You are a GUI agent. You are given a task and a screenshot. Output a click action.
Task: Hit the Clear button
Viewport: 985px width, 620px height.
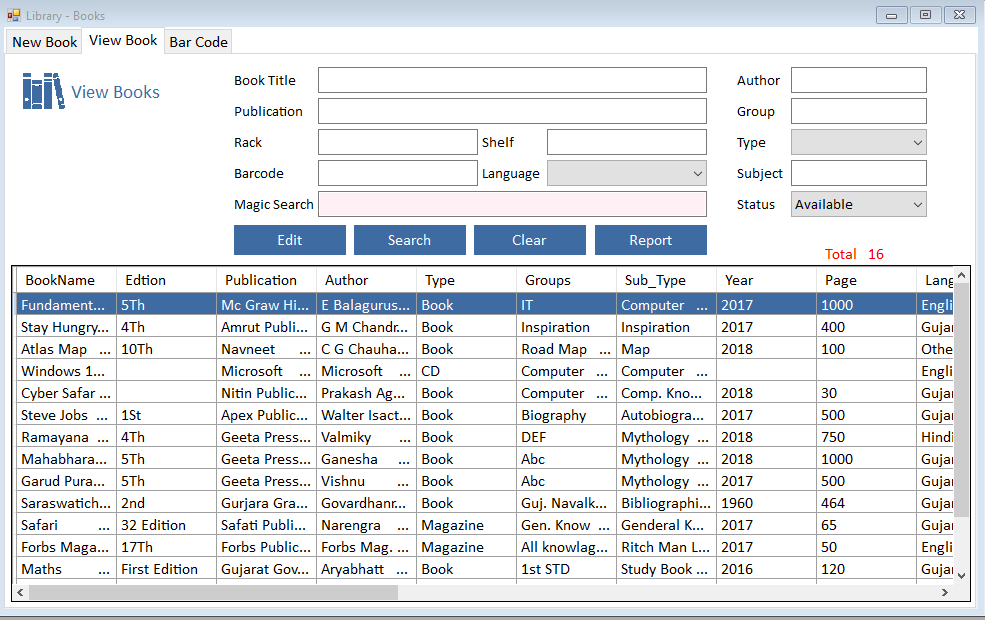pyautogui.click(x=529, y=240)
